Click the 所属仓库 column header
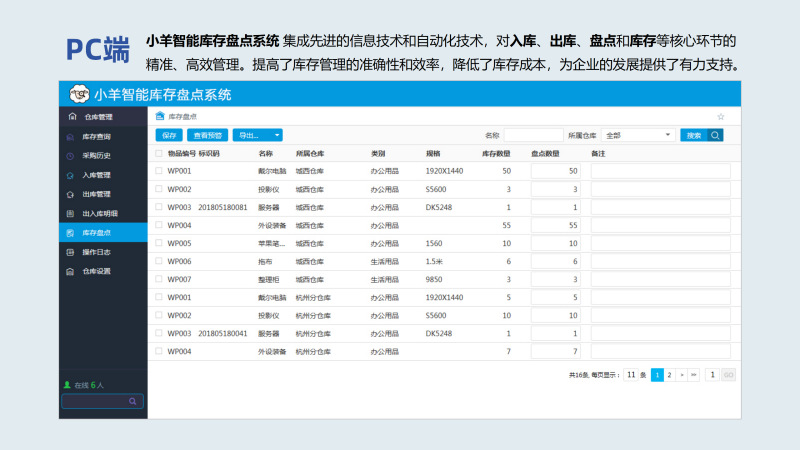 [x=310, y=154]
